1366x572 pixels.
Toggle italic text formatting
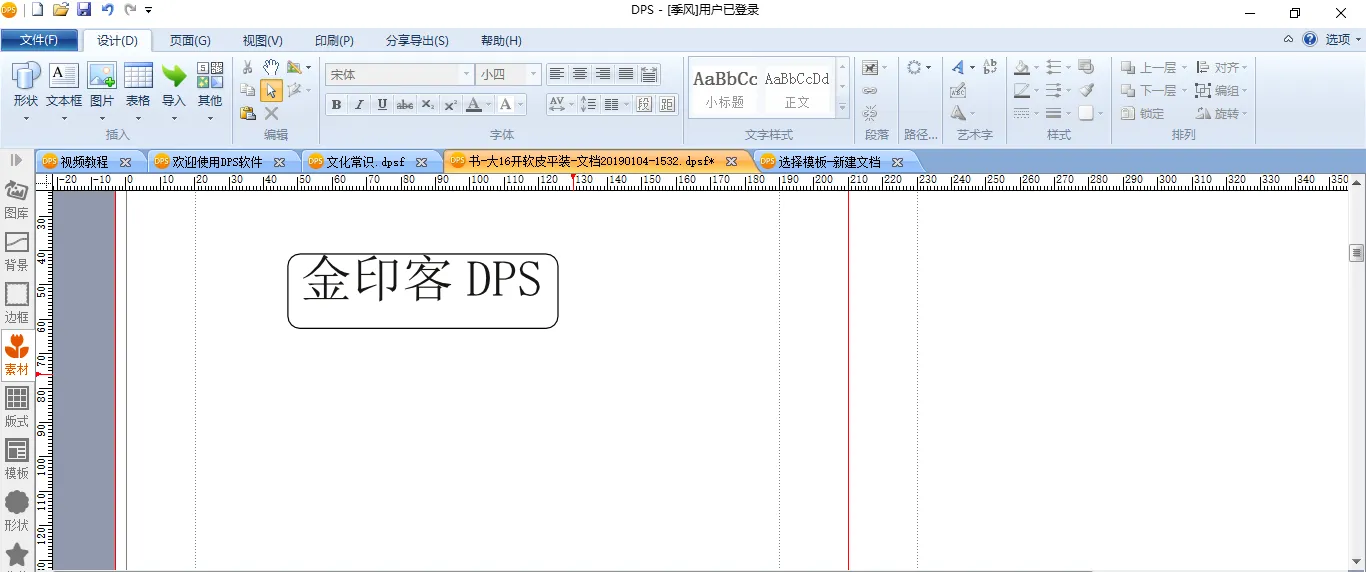[359, 105]
